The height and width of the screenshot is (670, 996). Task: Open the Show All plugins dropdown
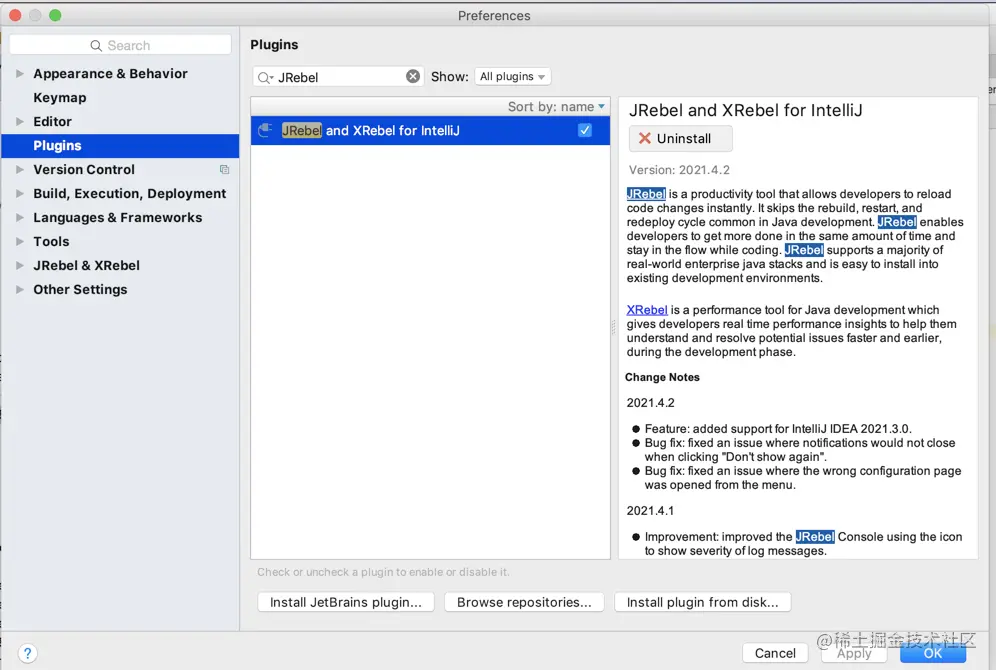point(513,76)
